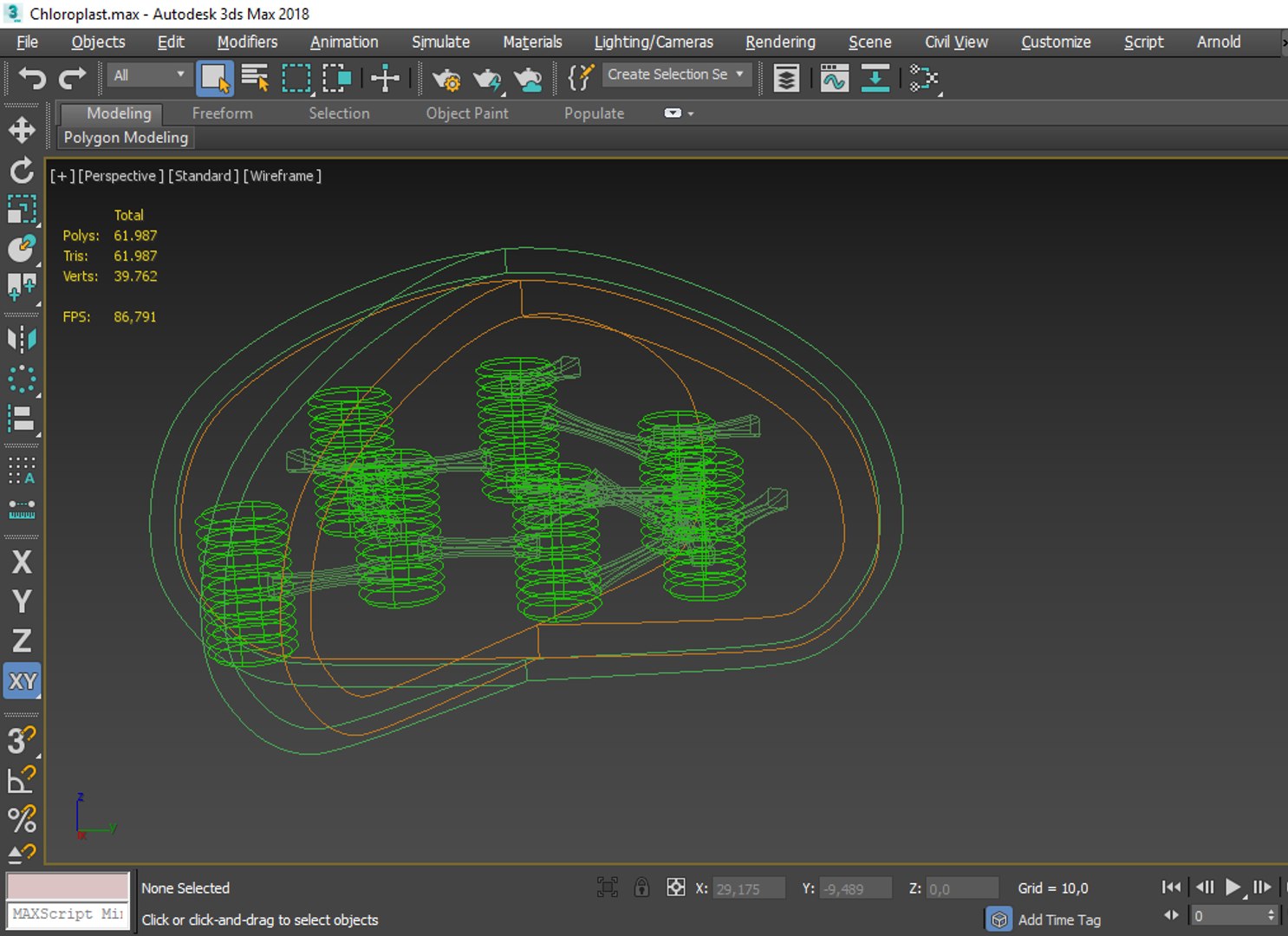Open the Render Setup teapot icon
Image resolution: width=1288 pixels, height=936 pixels.
click(446, 79)
